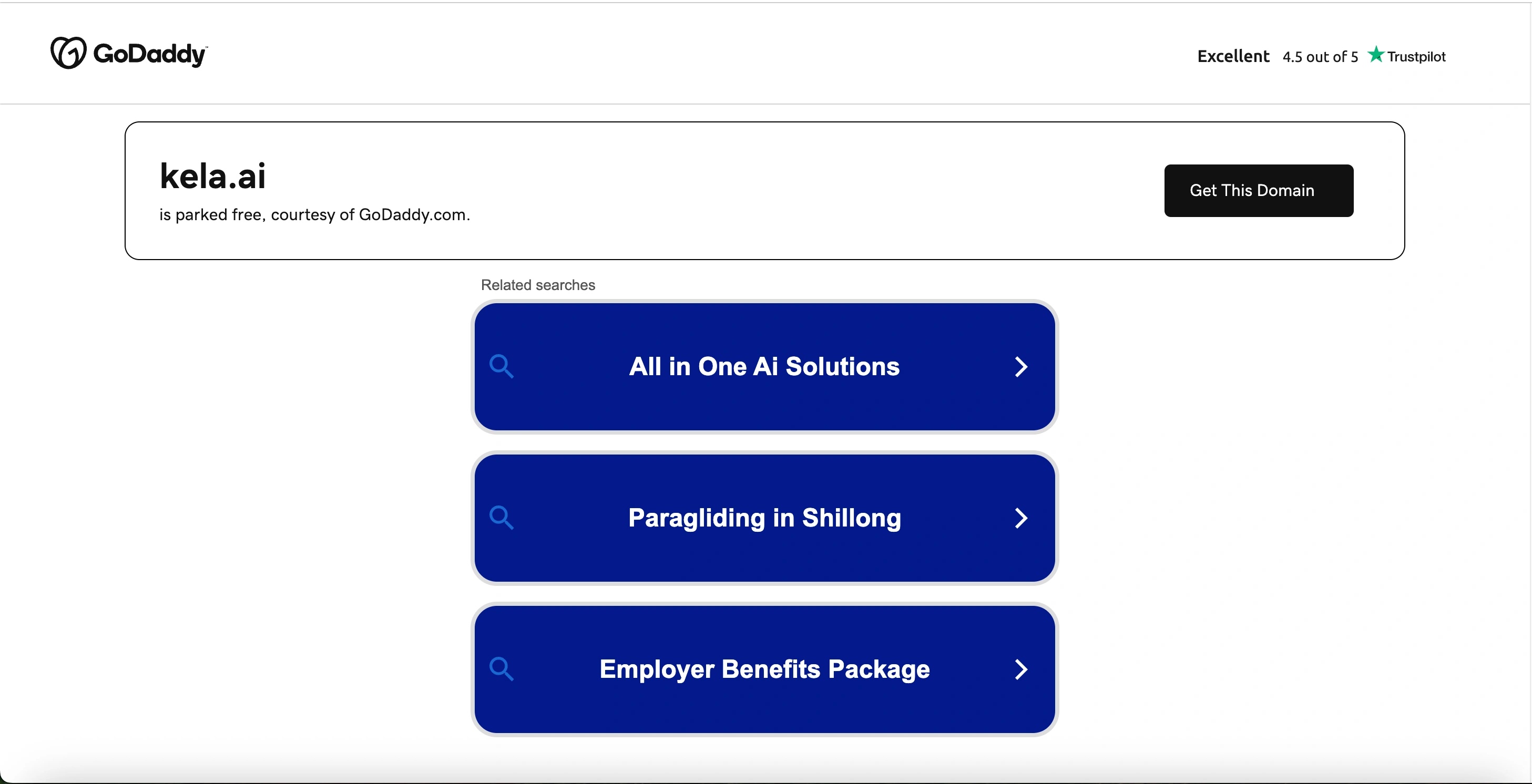Click chevron arrow on Employer Benefits Package
Viewport: 1532px width, 784px height.
coord(1021,669)
